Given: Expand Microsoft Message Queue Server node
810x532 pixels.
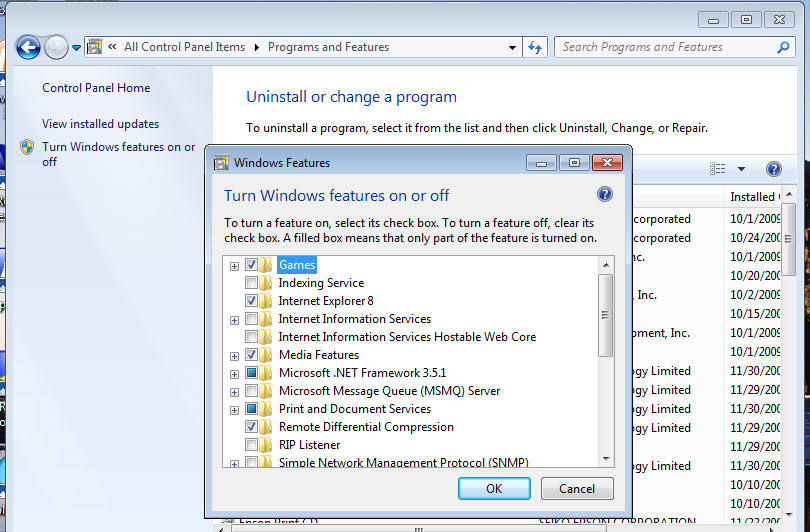Looking at the screenshot, I should [234, 393].
